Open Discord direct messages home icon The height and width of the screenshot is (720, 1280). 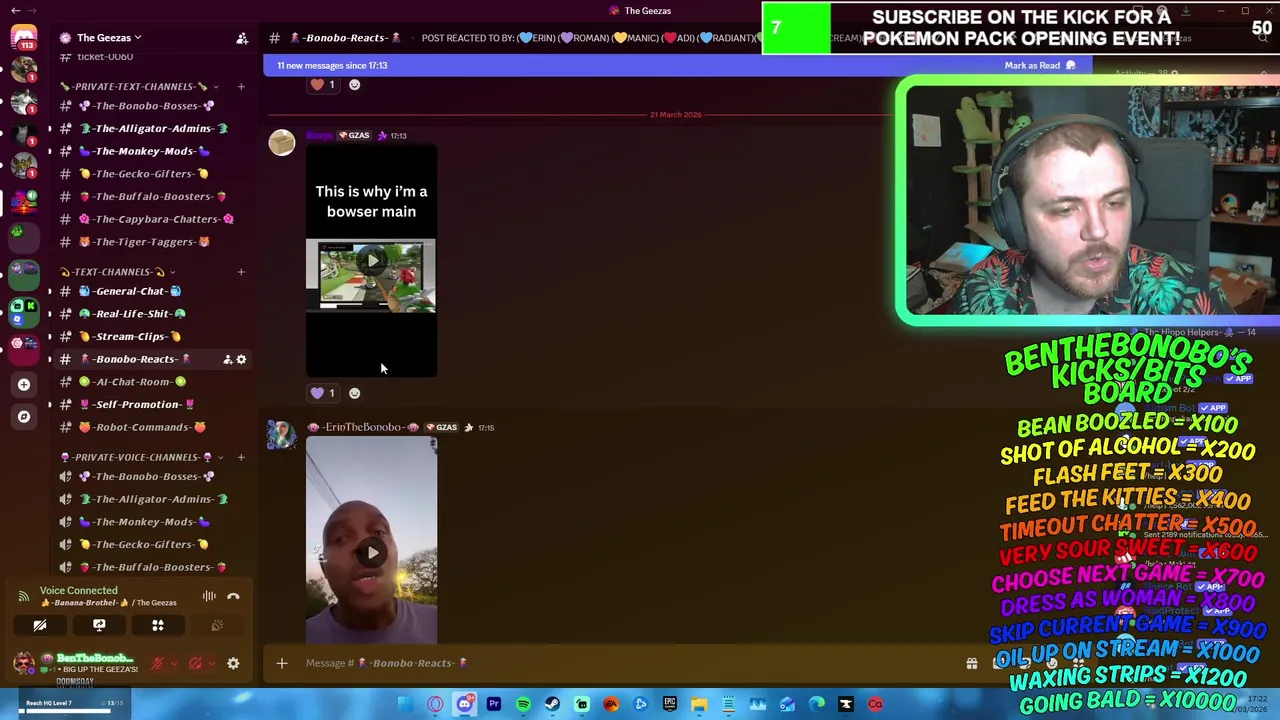[23, 38]
